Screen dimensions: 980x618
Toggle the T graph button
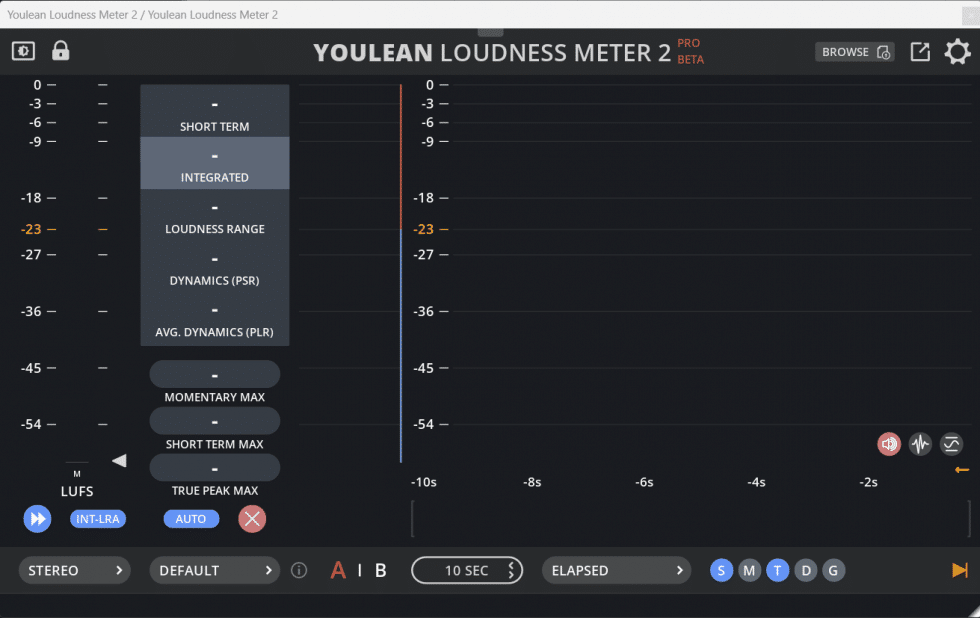[778, 571]
